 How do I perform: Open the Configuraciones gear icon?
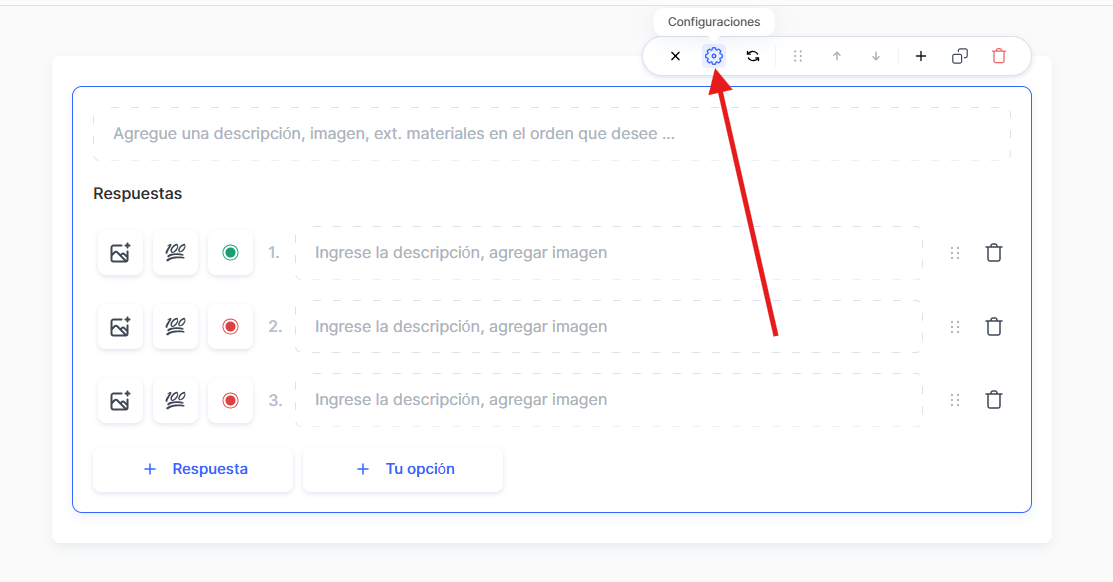pyautogui.click(x=713, y=56)
